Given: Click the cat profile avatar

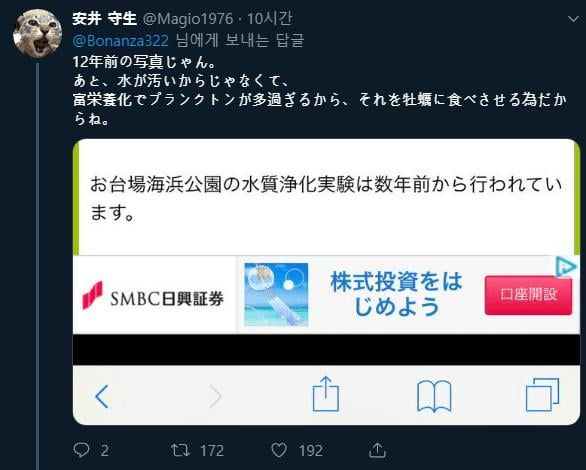Looking at the screenshot, I should tap(37, 34).
